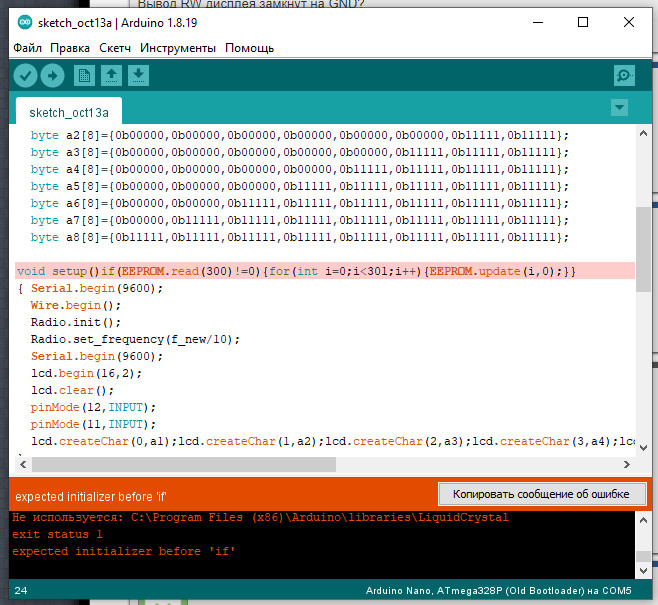This screenshot has width=658, height=605.
Task: Expand the tab options dropdown arrow
Action: coord(620,107)
